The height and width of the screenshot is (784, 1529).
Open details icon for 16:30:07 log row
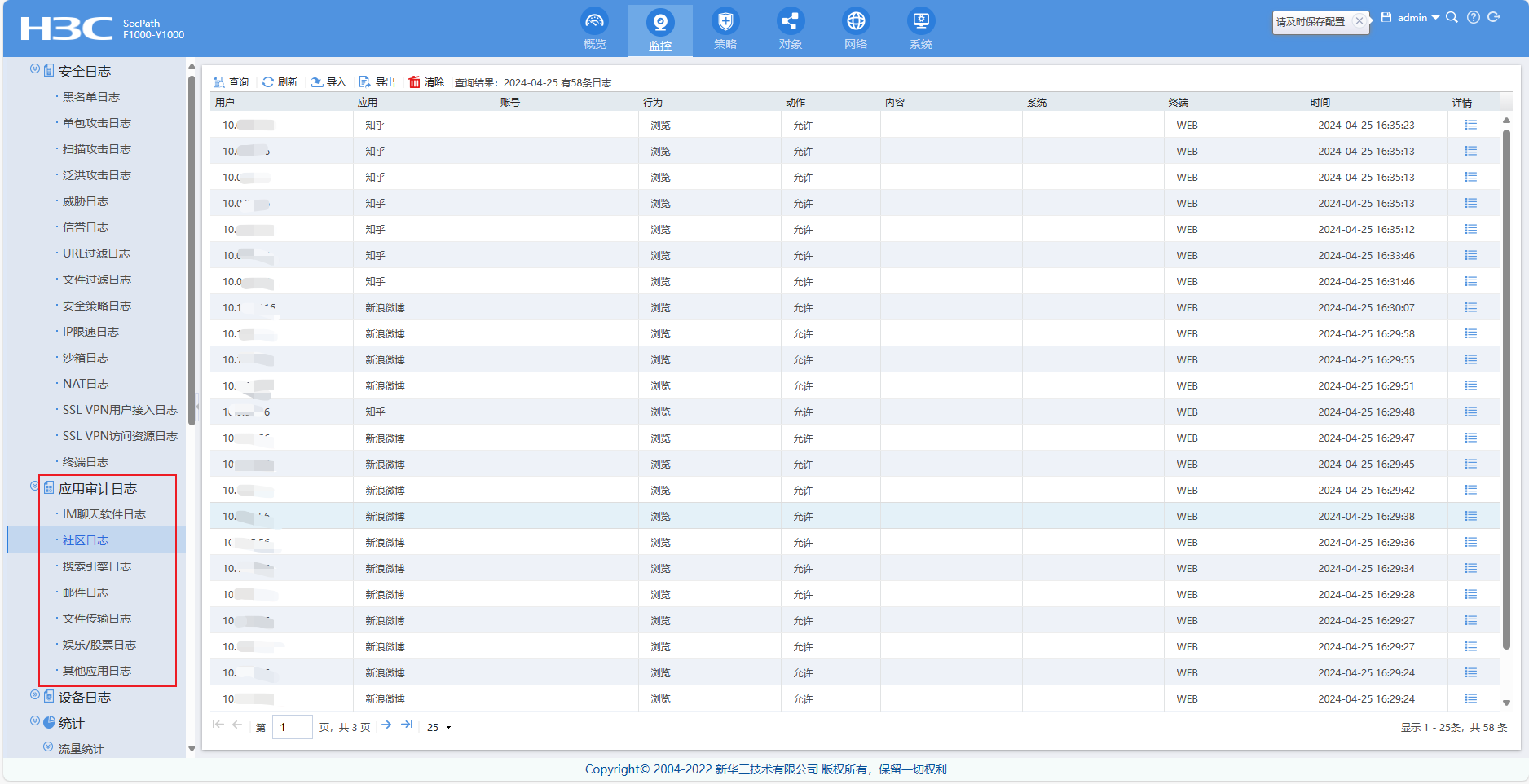[x=1471, y=307]
